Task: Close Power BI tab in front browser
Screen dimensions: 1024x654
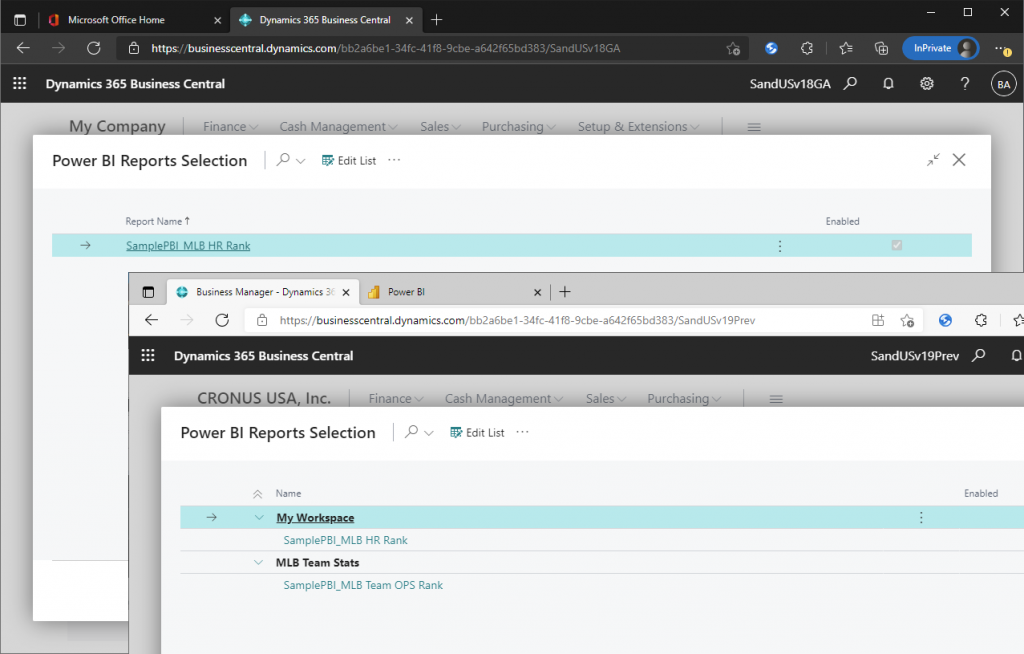Action: point(537,293)
